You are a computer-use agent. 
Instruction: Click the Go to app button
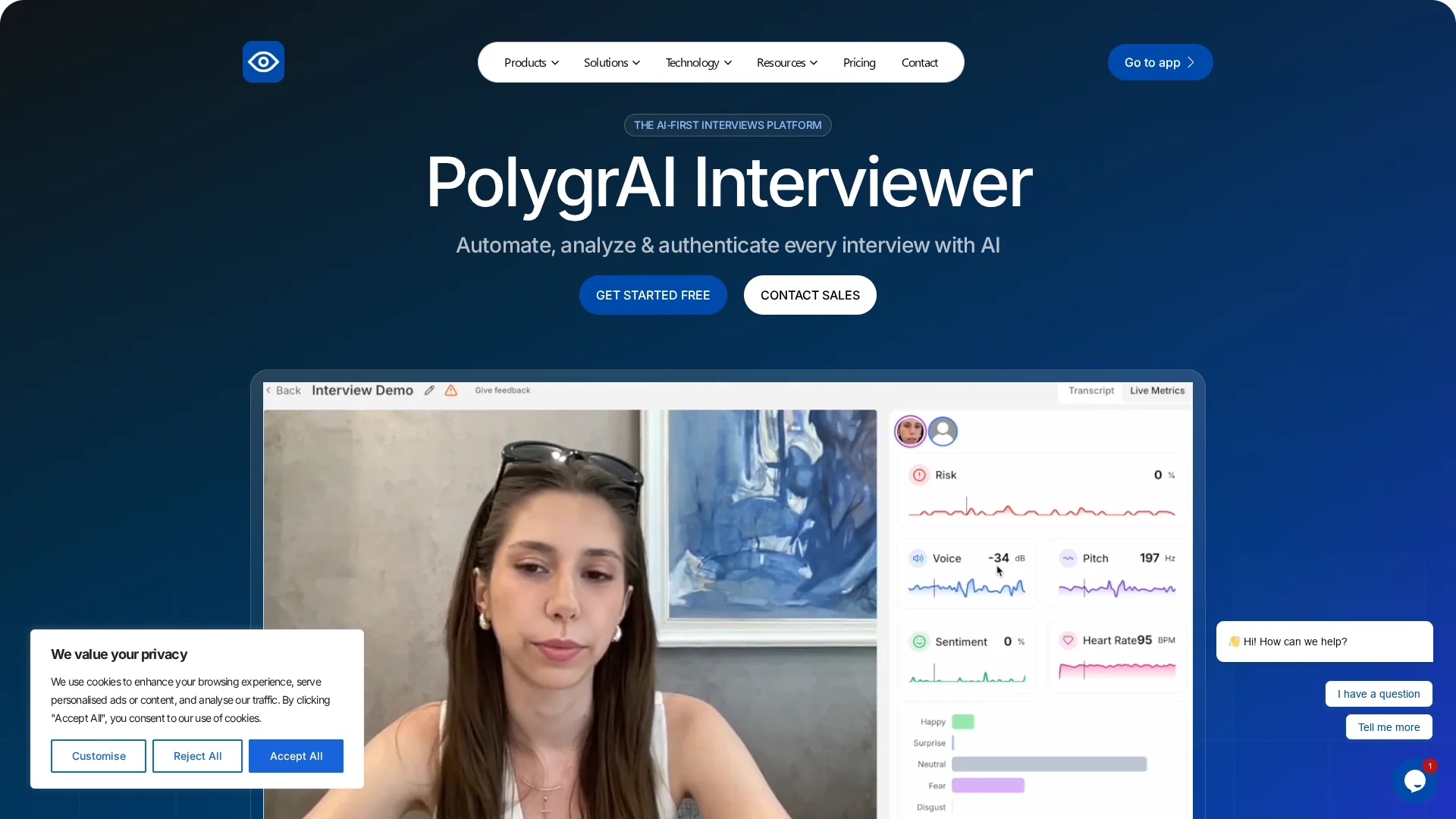click(1160, 62)
